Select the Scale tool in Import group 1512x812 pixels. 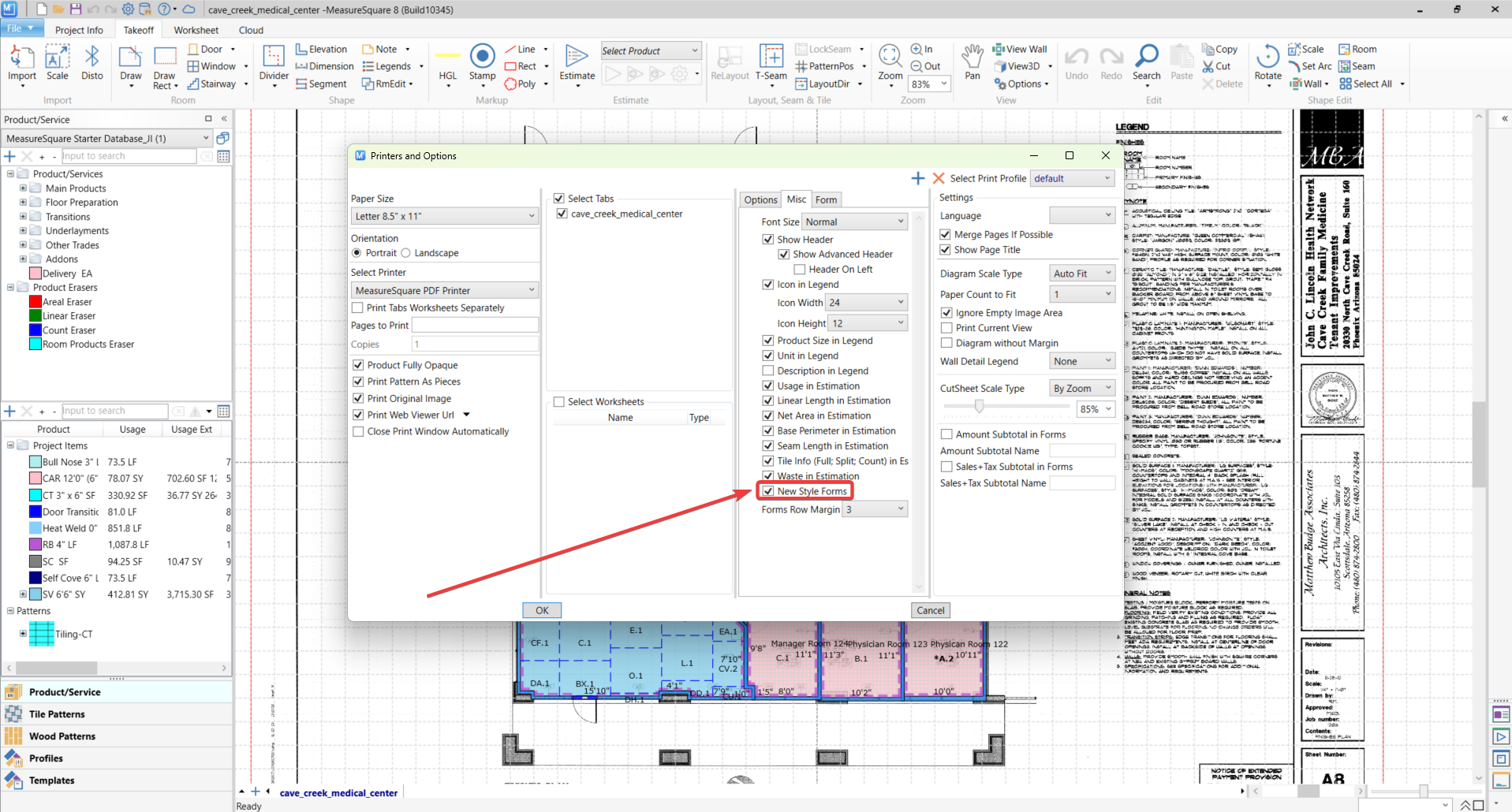[x=57, y=64]
